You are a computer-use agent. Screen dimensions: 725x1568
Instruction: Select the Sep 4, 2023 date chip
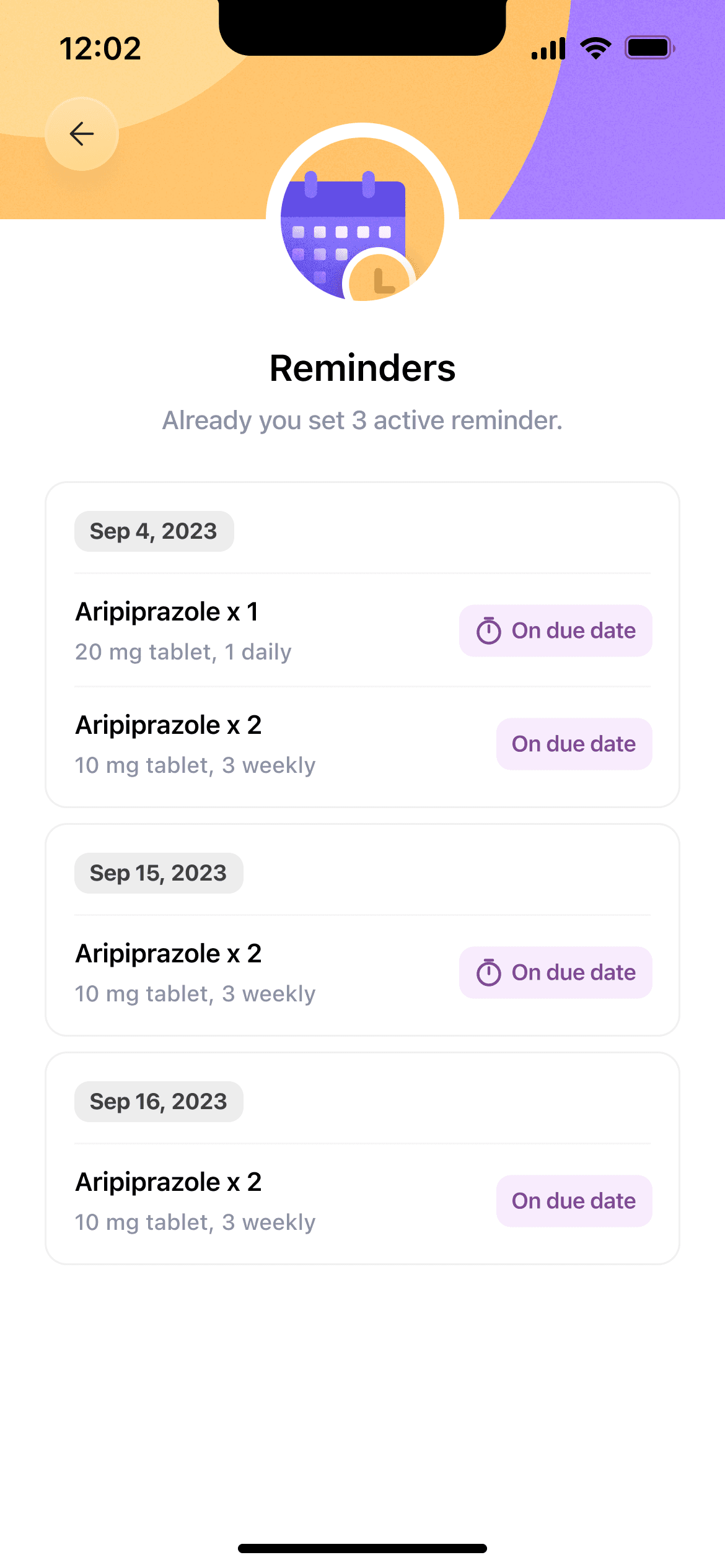point(154,531)
